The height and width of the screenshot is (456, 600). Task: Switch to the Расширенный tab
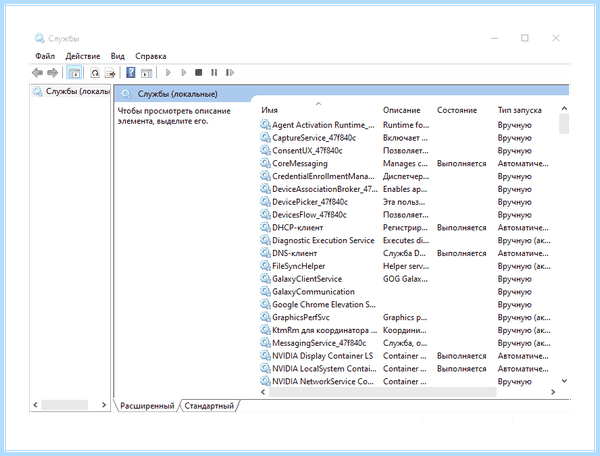pyautogui.click(x=147, y=406)
